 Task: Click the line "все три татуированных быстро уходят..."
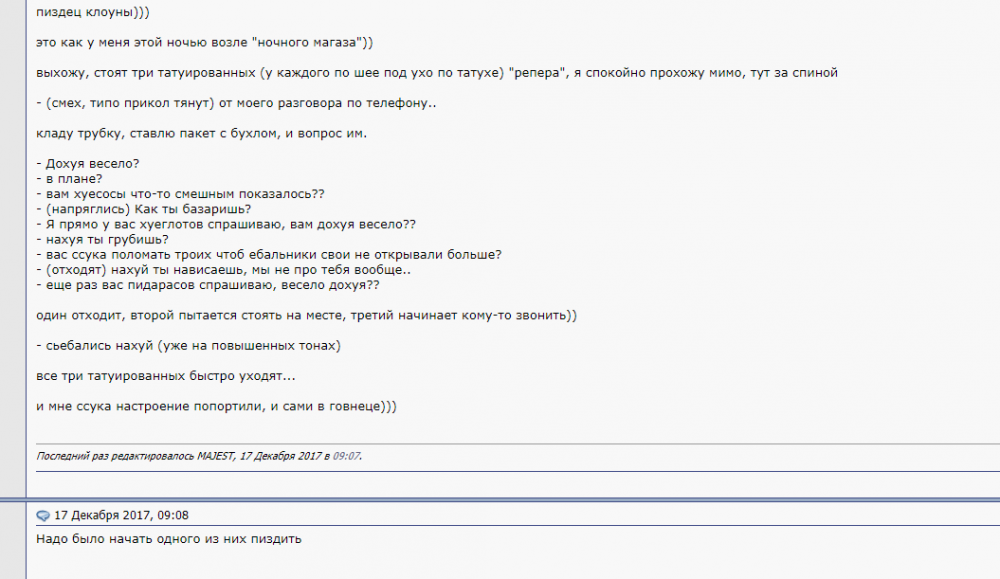point(166,376)
